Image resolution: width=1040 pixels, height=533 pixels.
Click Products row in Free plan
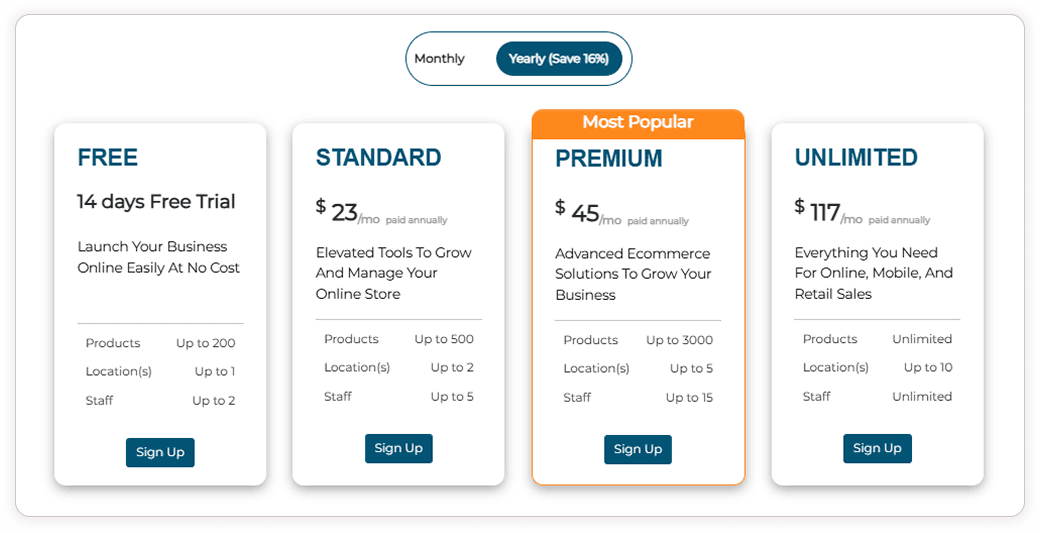click(x=113, y=343)
